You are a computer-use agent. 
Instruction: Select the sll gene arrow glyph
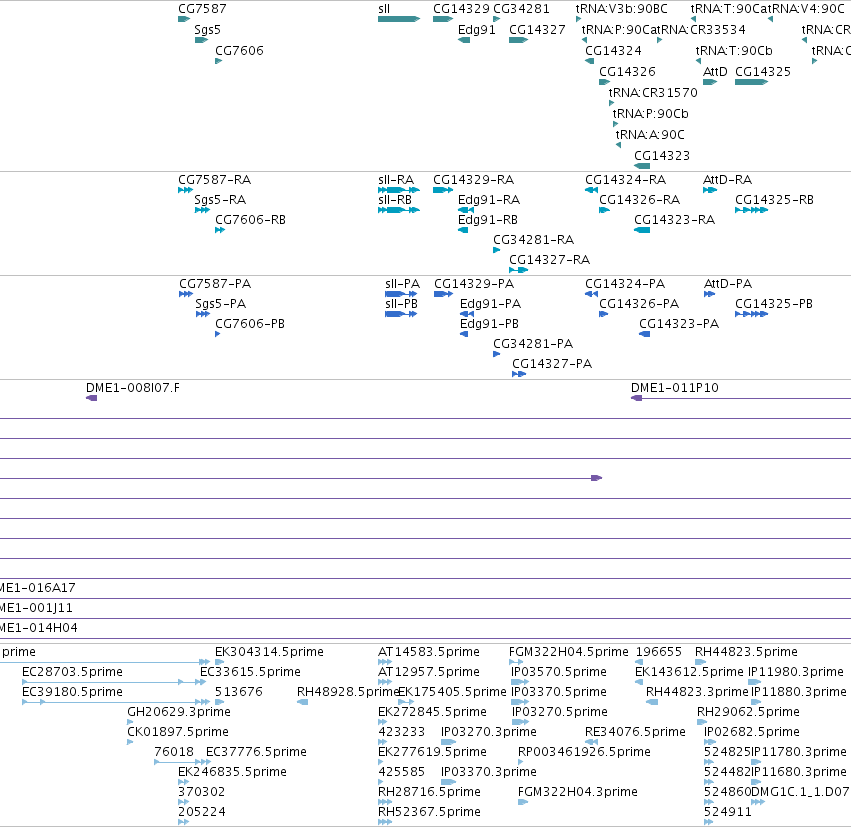pos(399,19)
